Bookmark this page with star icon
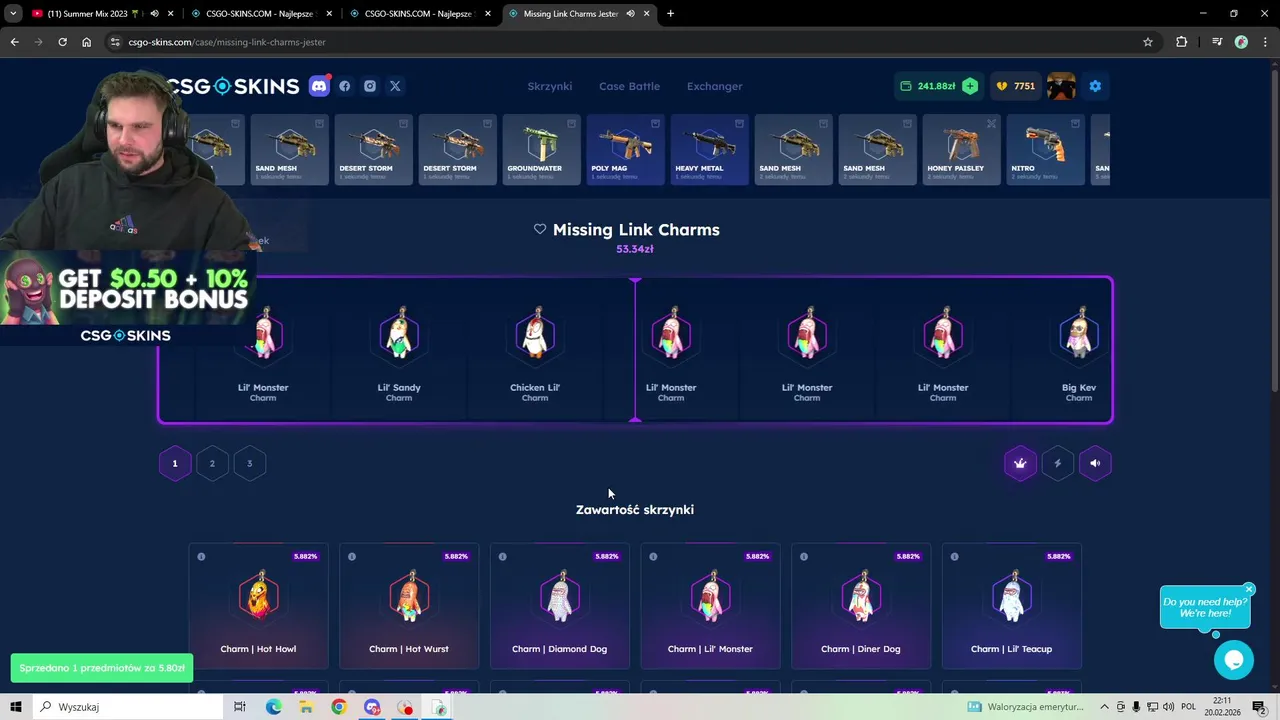 [1148, 42]
